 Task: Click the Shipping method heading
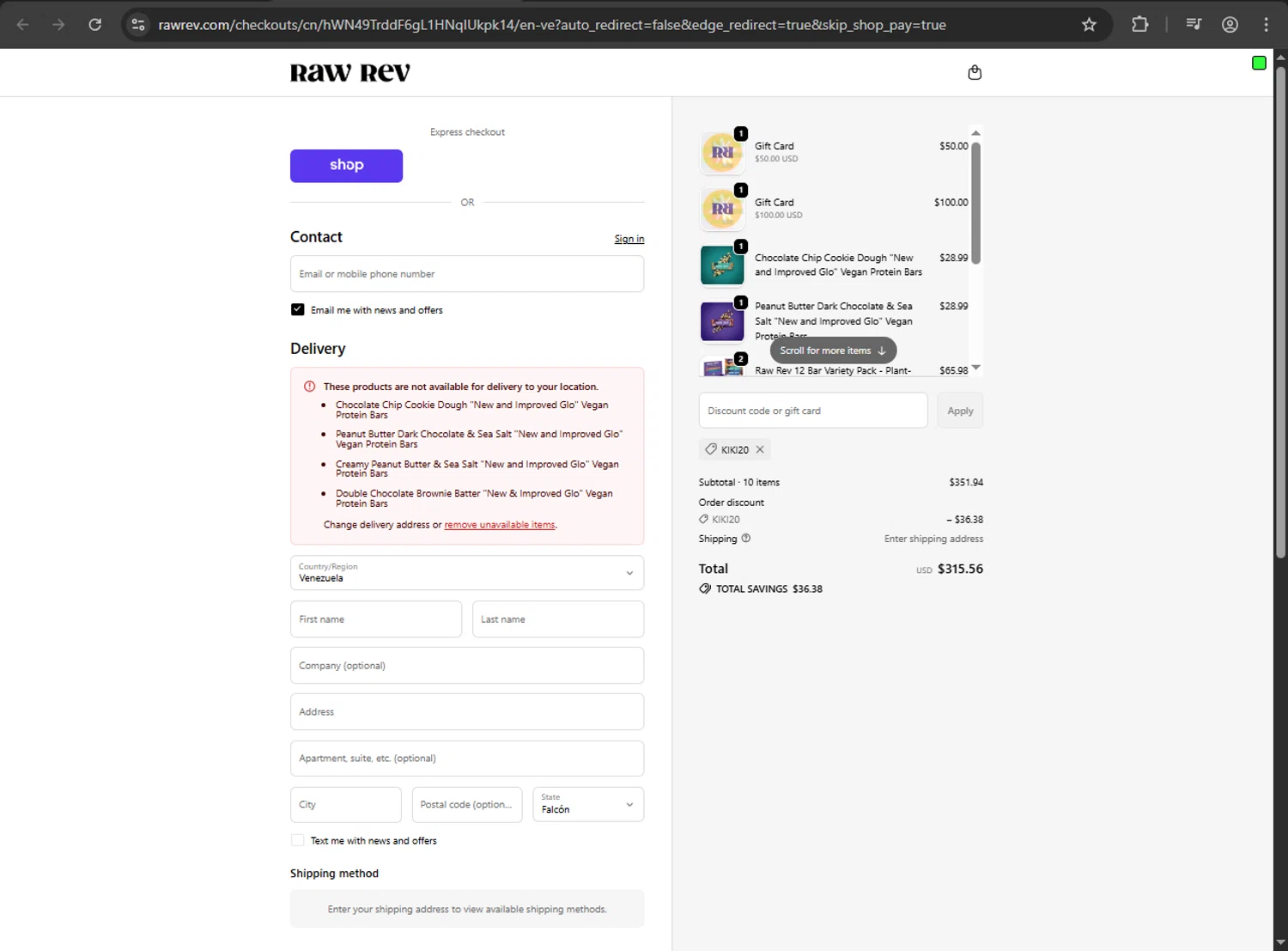[334, 874]
